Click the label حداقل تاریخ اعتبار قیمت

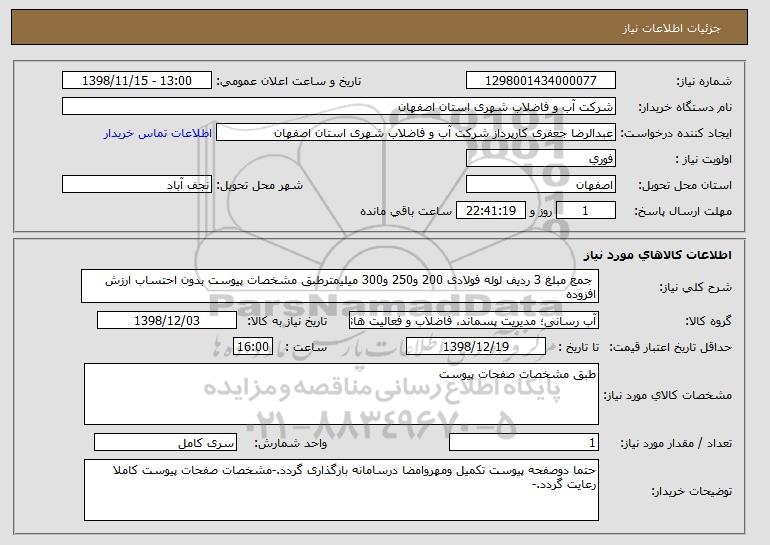click(x=670, y=347)
